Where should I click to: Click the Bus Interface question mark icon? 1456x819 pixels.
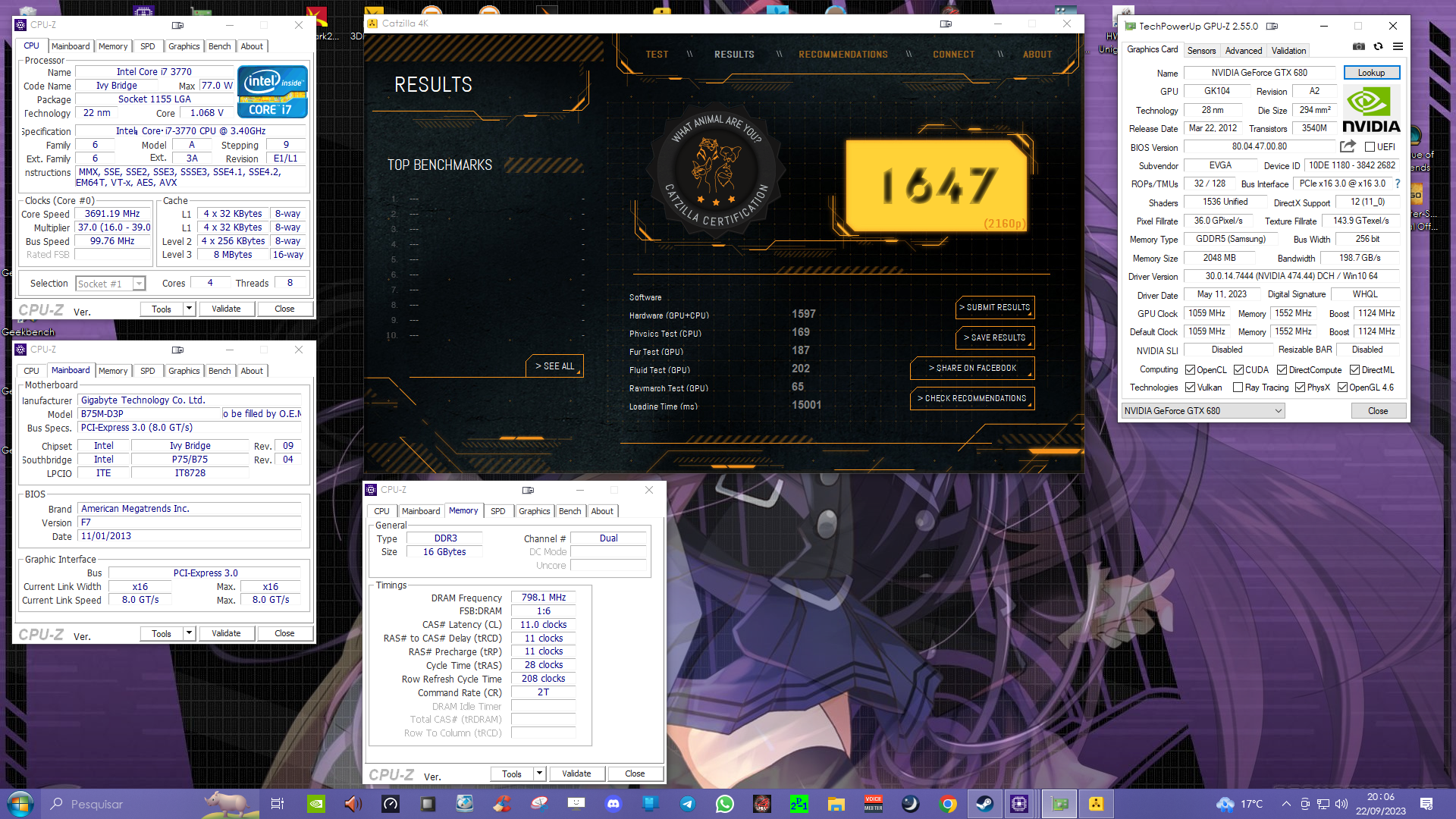[x=1398, y=184]
